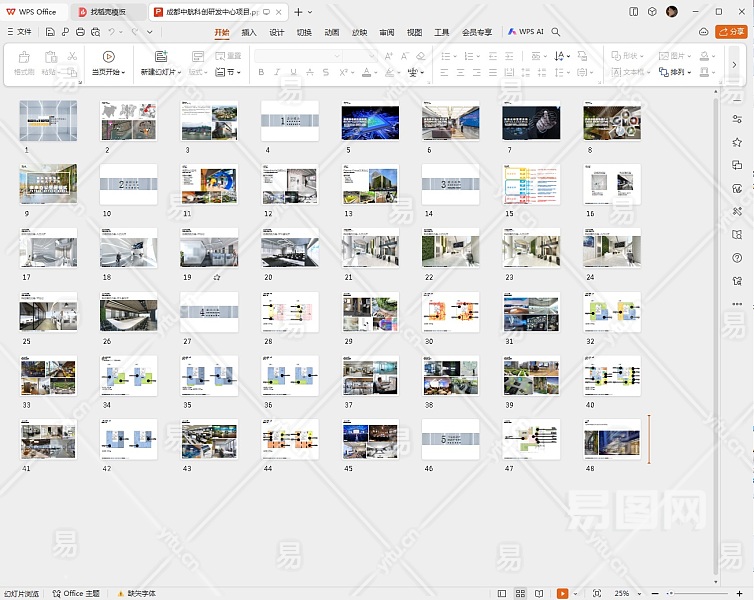Click the WPS AI button
Viewport: 754px width, 600px height.
(525, 32)
